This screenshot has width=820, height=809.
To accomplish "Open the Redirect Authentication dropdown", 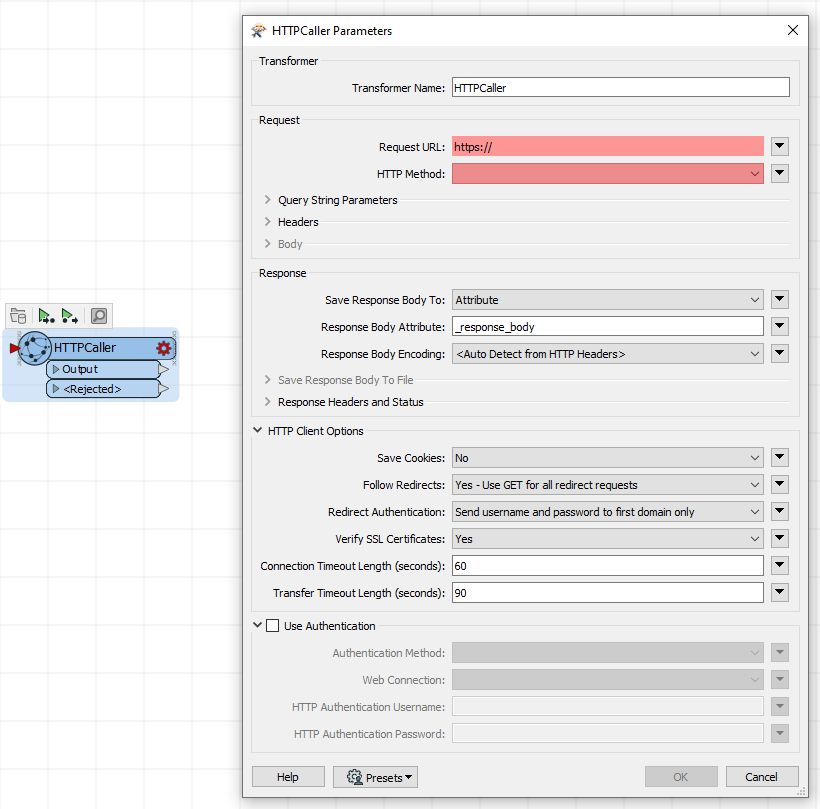I will [x=608, y=512].
